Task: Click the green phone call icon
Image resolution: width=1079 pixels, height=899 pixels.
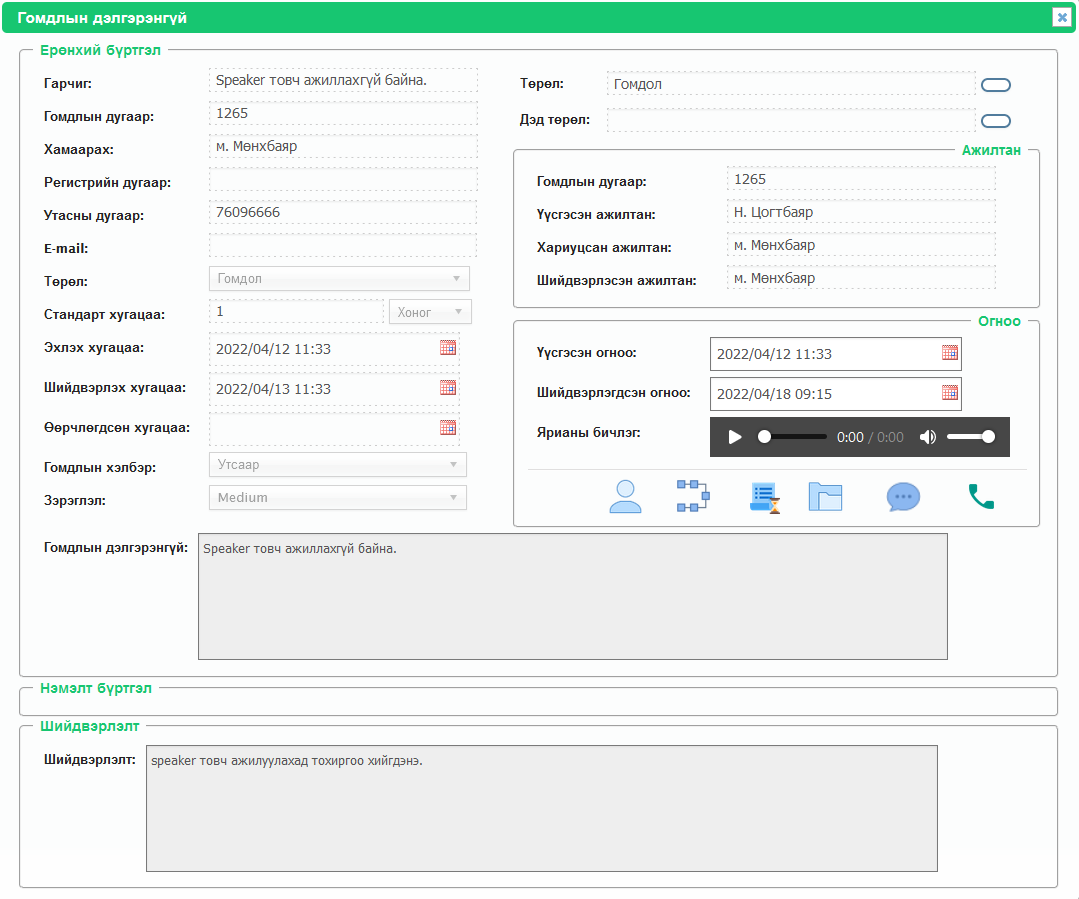Action: pos(981,496)
